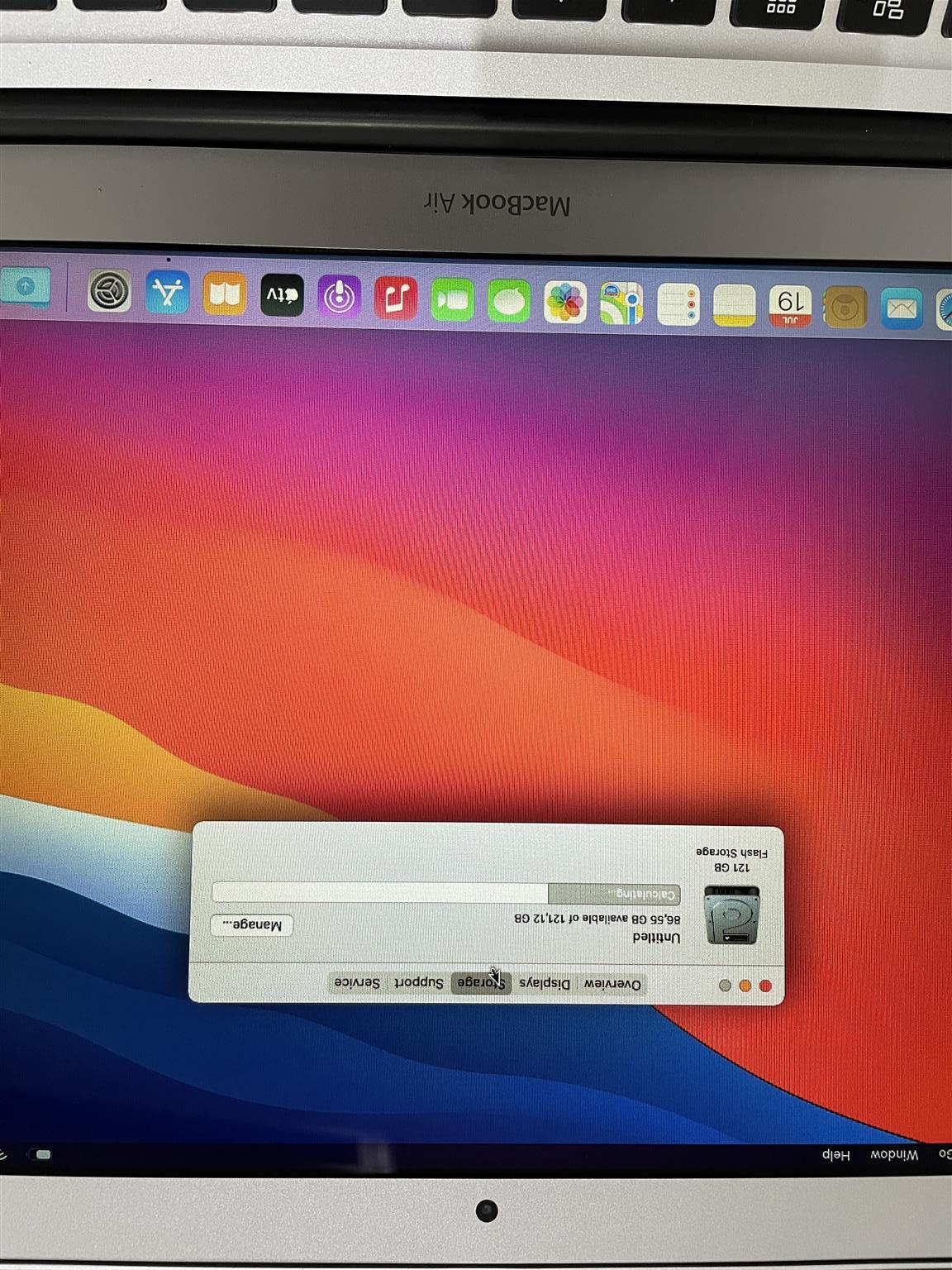Open the Books app in the dock
The width and height of the screenshot is (952, 1270).
pyautogui.click(x=225, y=294)
